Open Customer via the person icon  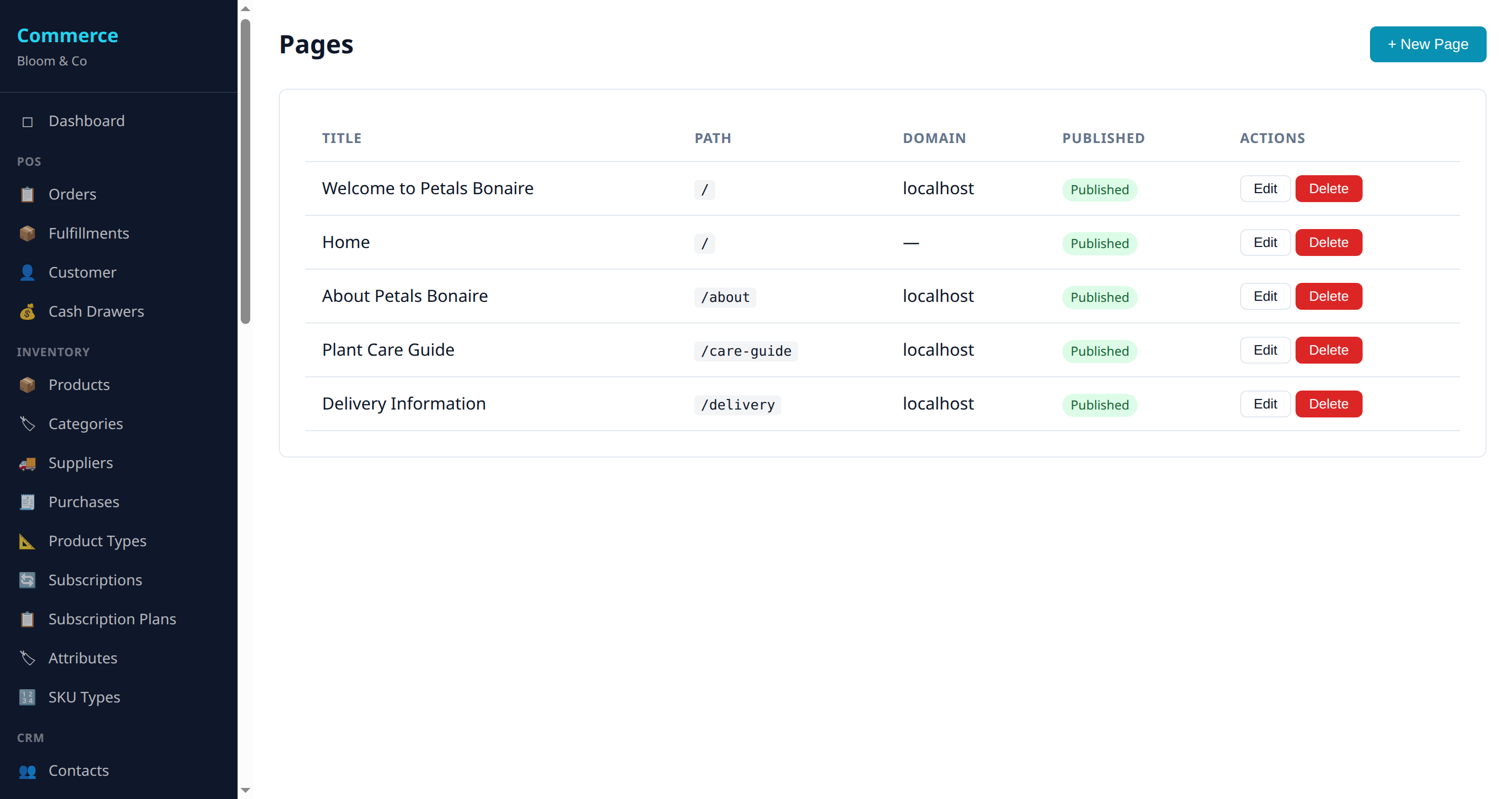27,272
